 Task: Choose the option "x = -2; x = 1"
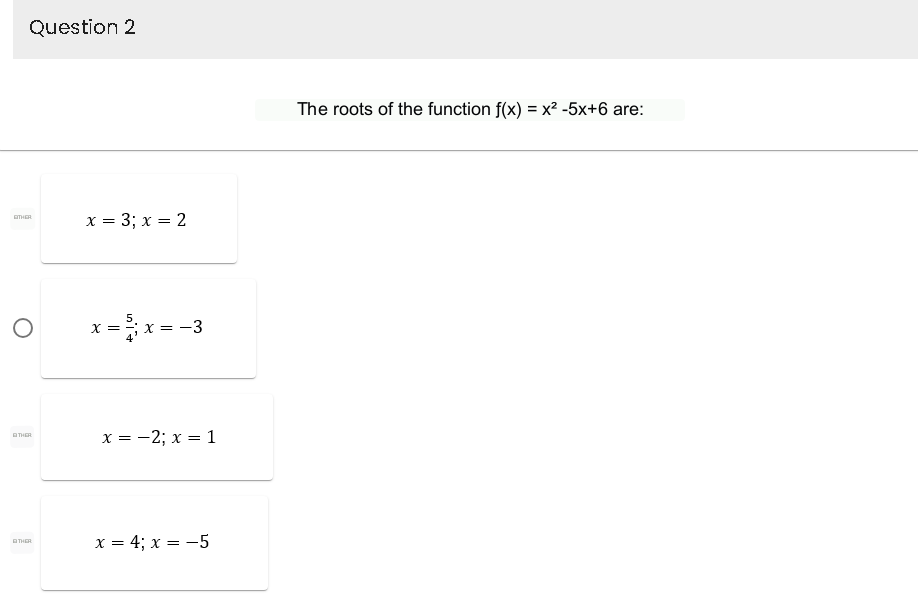click(157, 437)
